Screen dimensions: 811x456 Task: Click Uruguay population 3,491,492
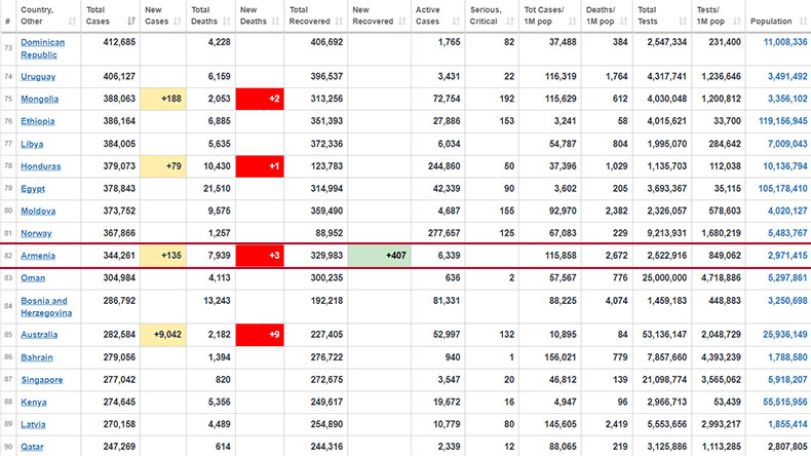(x=787, y=77)
